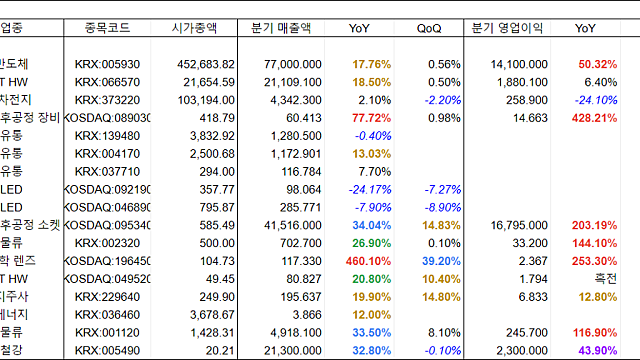Select QoQ cell -8.90%

tap(442, 208)
